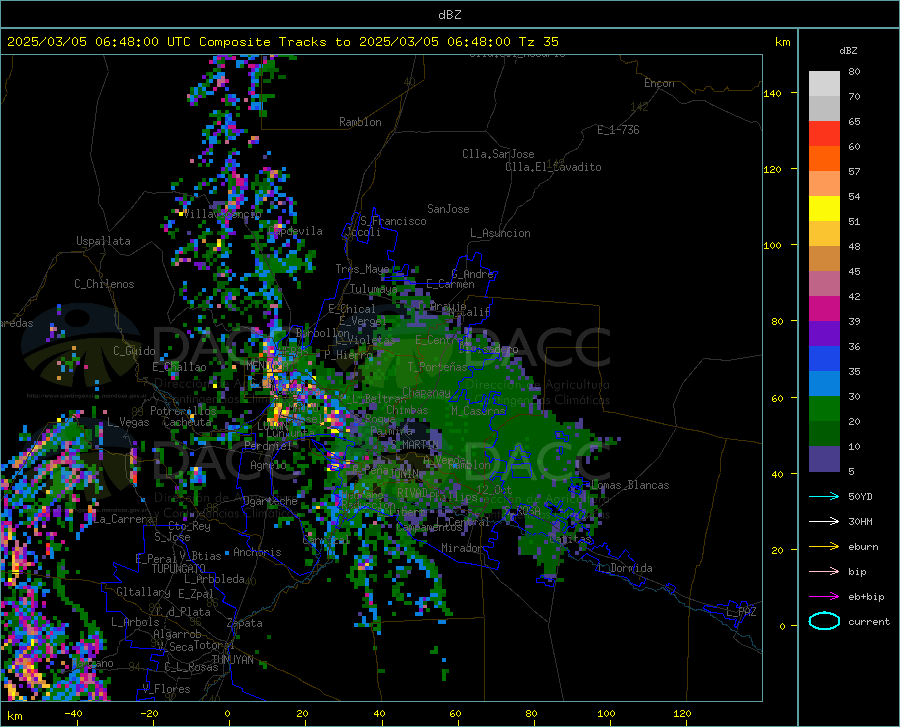The image size is (900, 727).
Task: Click the C_Chilenos map label
Action: (104, 284)
